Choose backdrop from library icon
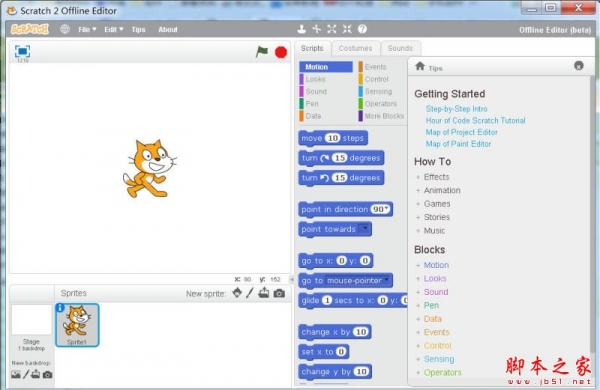Screen dimensions: 600x390 pyautogui.click(x=16, y=374)
